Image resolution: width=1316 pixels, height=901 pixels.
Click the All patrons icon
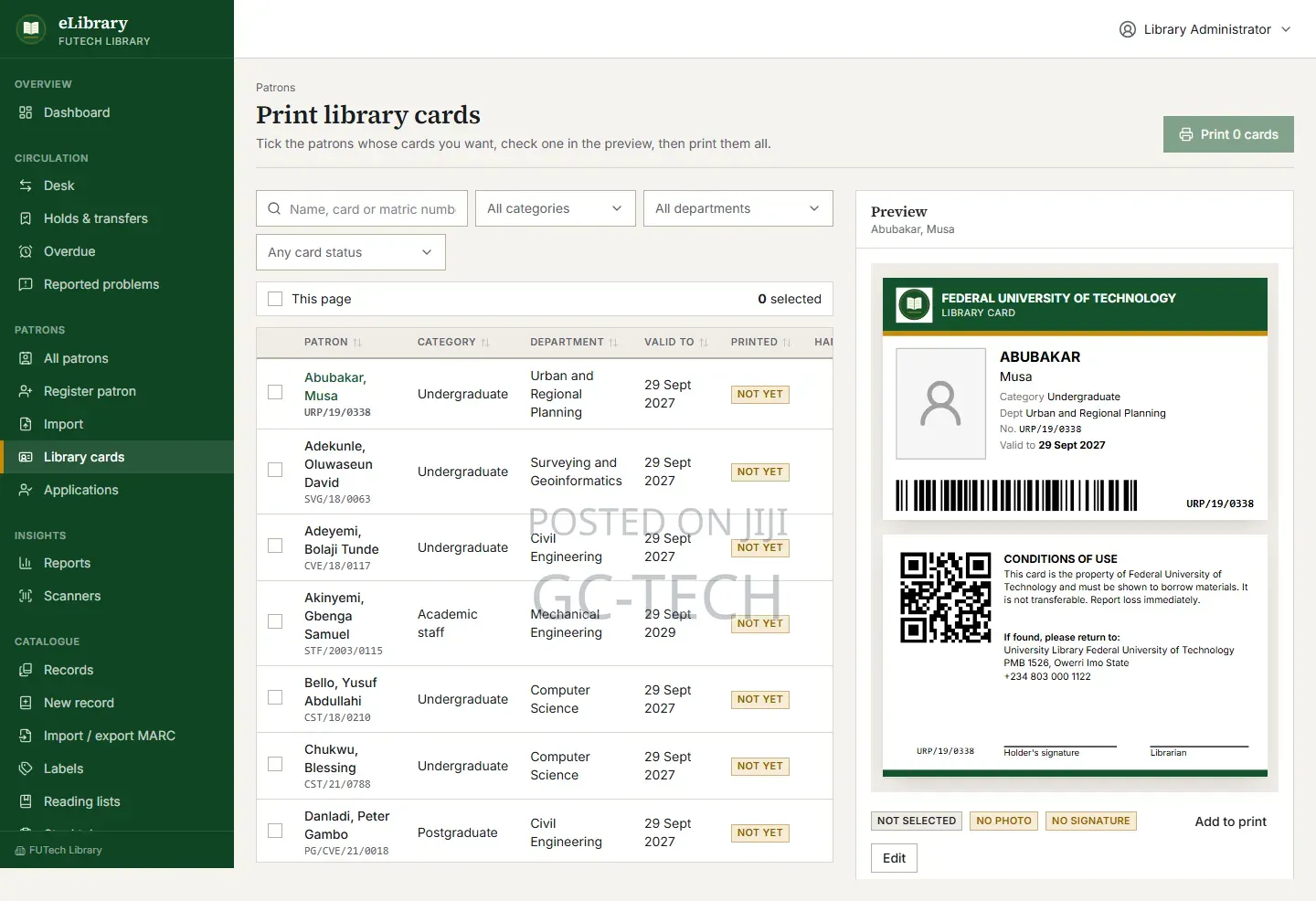tap(26, 358)
